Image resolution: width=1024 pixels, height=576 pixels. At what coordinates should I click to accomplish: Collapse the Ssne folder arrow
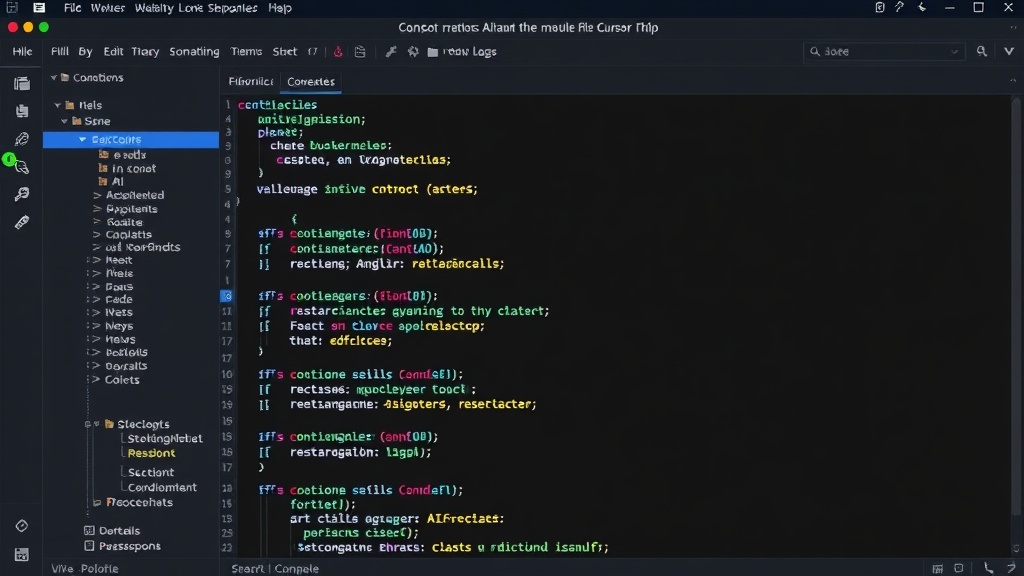coord(64,121)
